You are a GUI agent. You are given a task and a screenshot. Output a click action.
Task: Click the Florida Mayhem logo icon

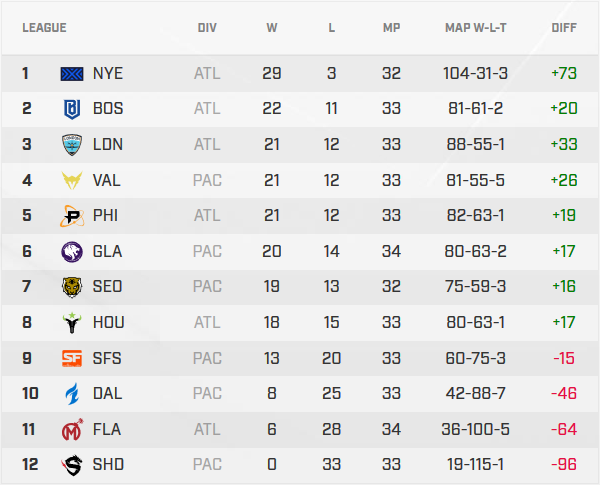[x=73, y=429]
